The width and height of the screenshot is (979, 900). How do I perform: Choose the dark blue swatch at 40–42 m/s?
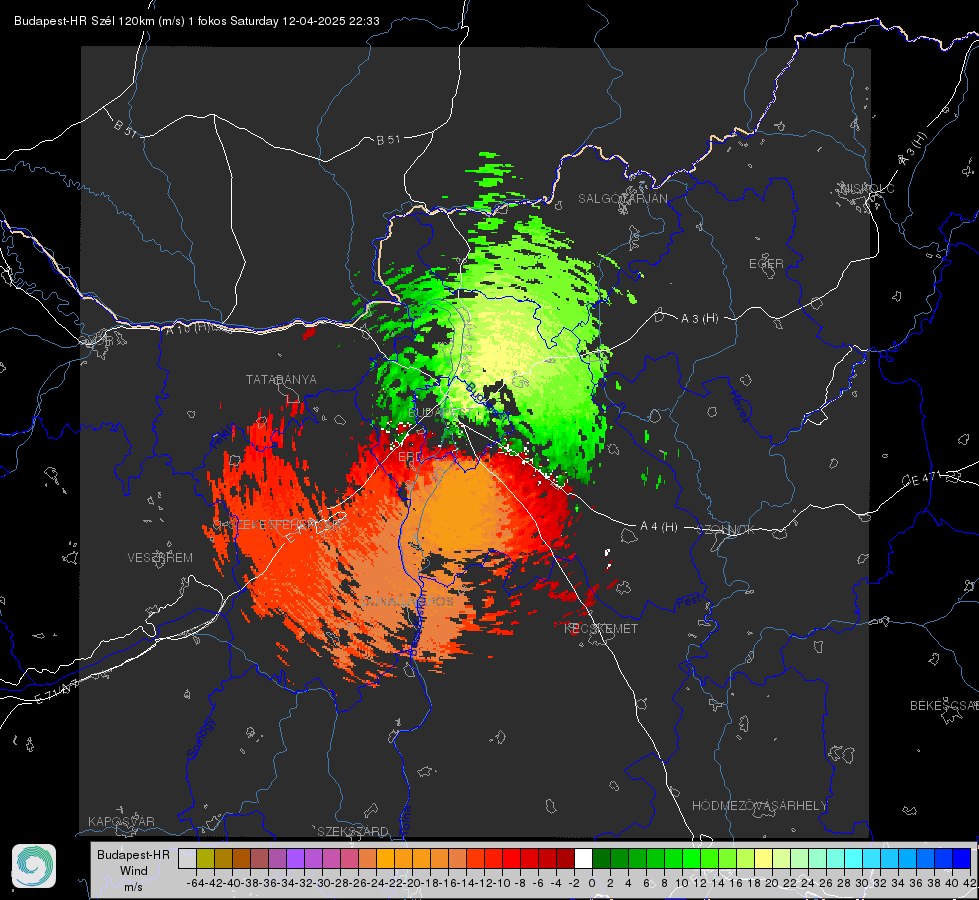tap(962, 858)
